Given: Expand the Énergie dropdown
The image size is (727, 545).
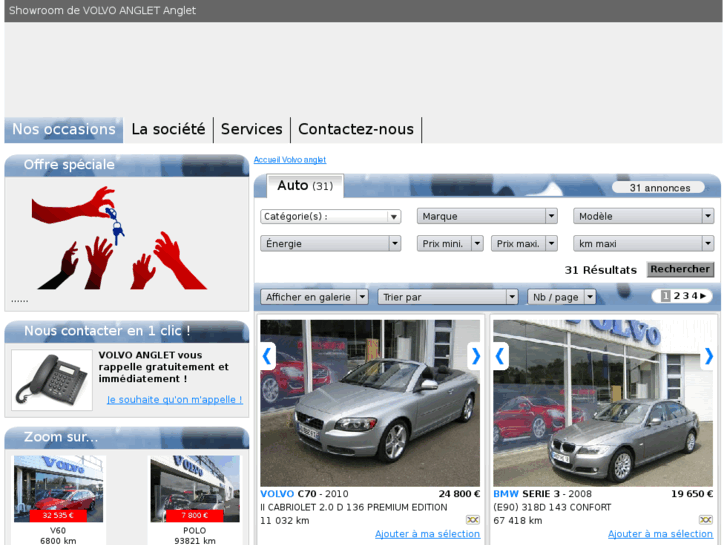Looking at the screenshot, I should click(331, 244).
